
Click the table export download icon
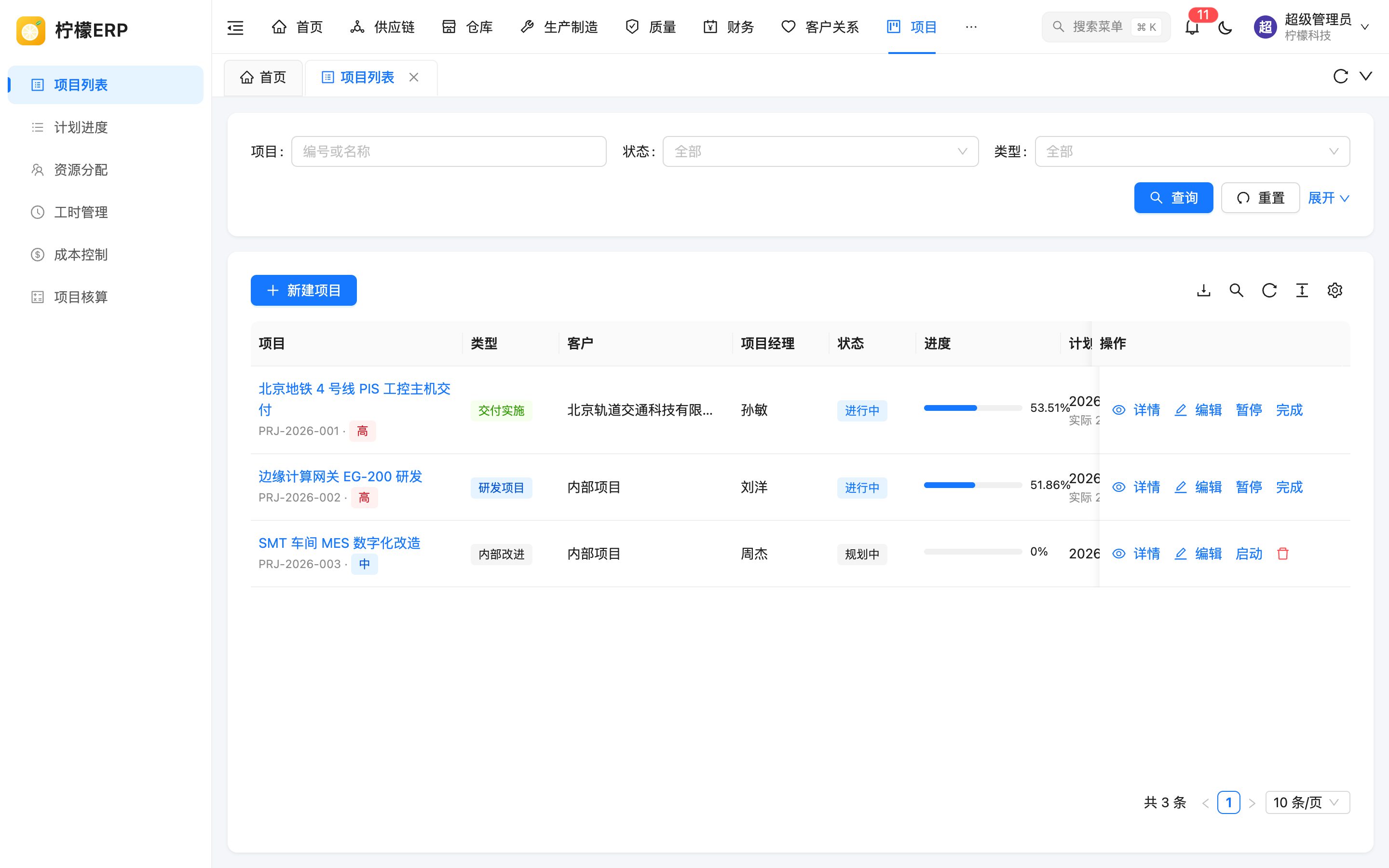(1204, 290)
